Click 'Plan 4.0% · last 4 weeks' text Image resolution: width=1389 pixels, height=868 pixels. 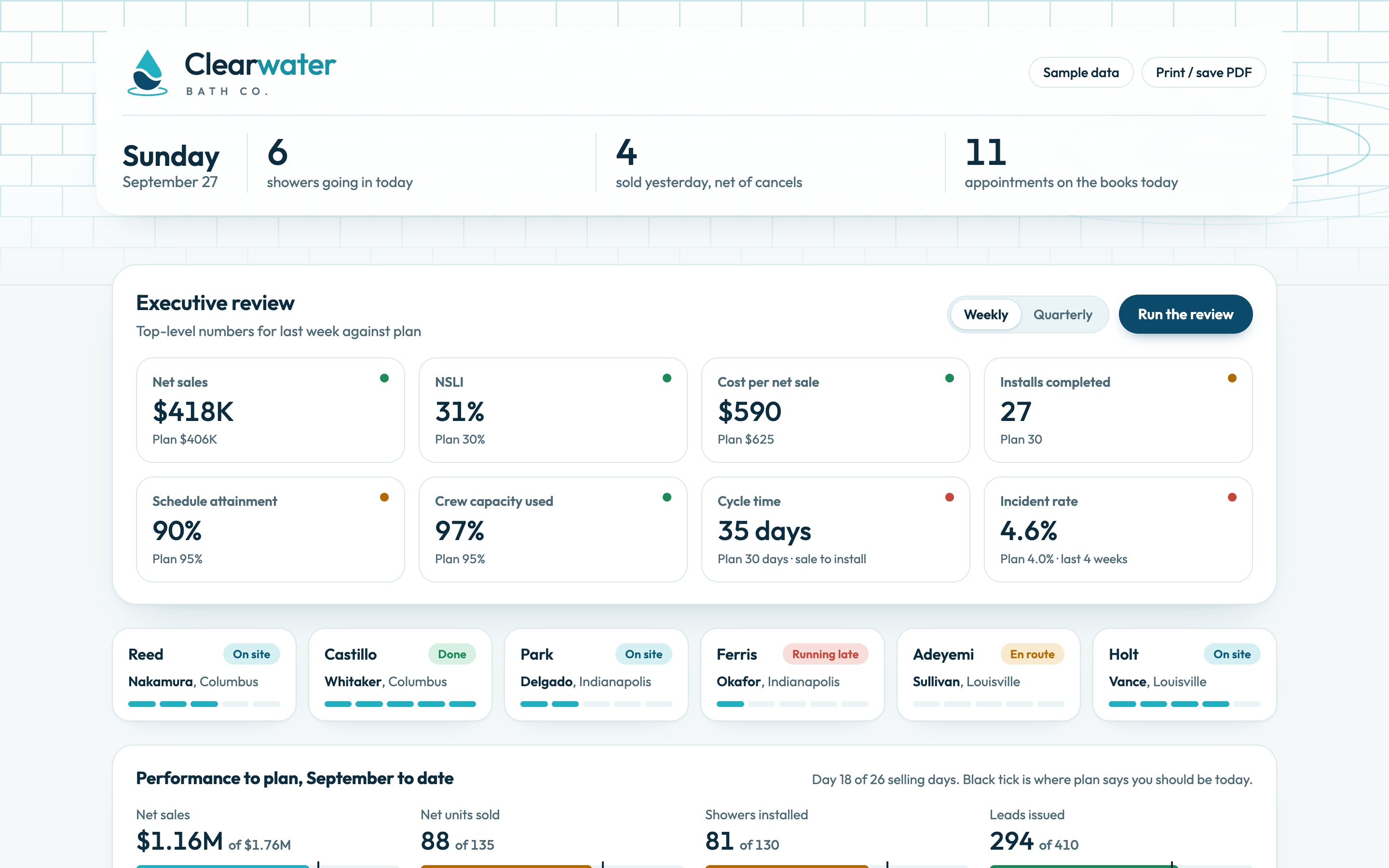tap(1063, 558)
